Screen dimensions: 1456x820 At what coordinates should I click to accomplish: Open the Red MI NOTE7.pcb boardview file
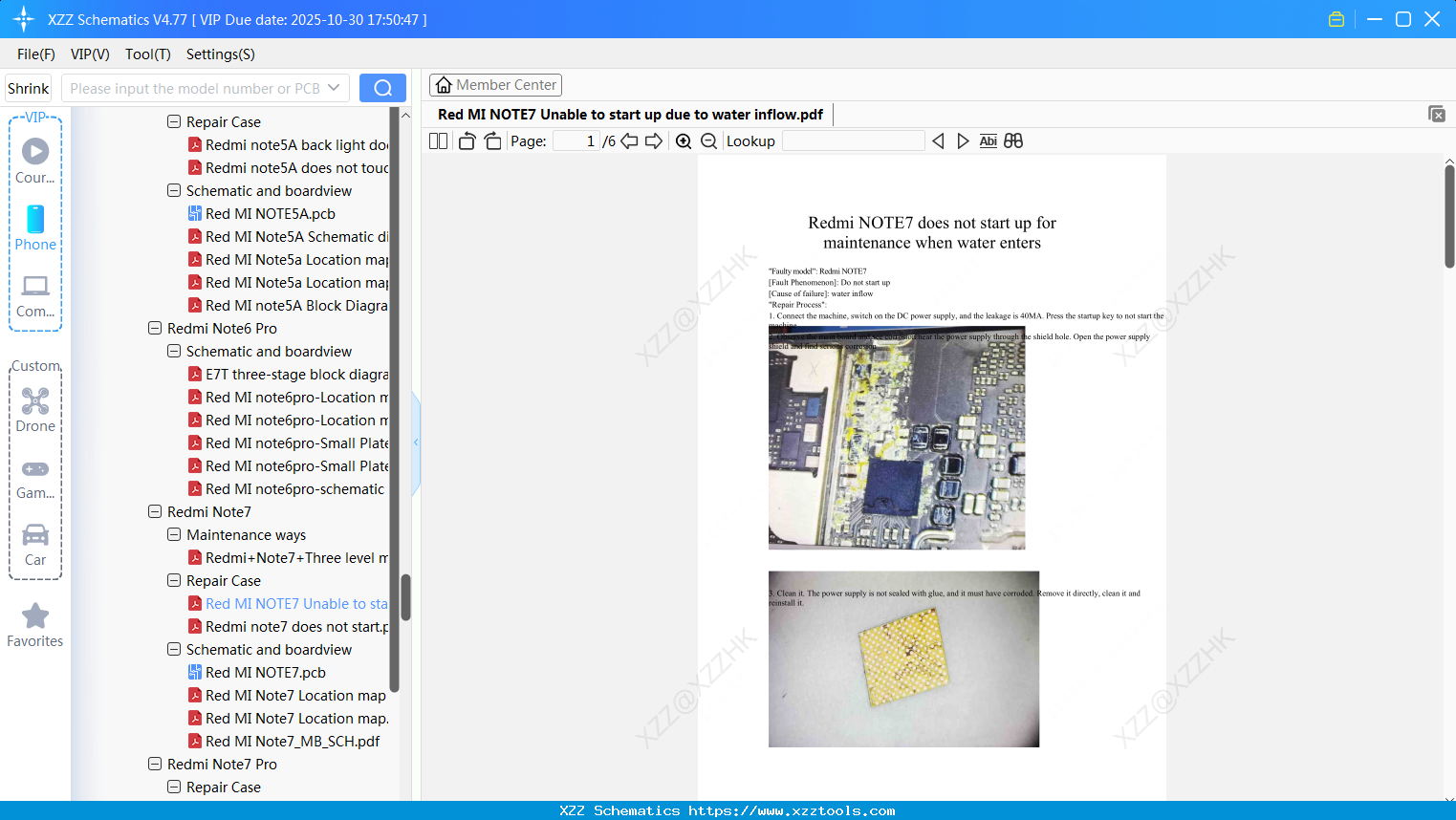(x=266, y=673)
